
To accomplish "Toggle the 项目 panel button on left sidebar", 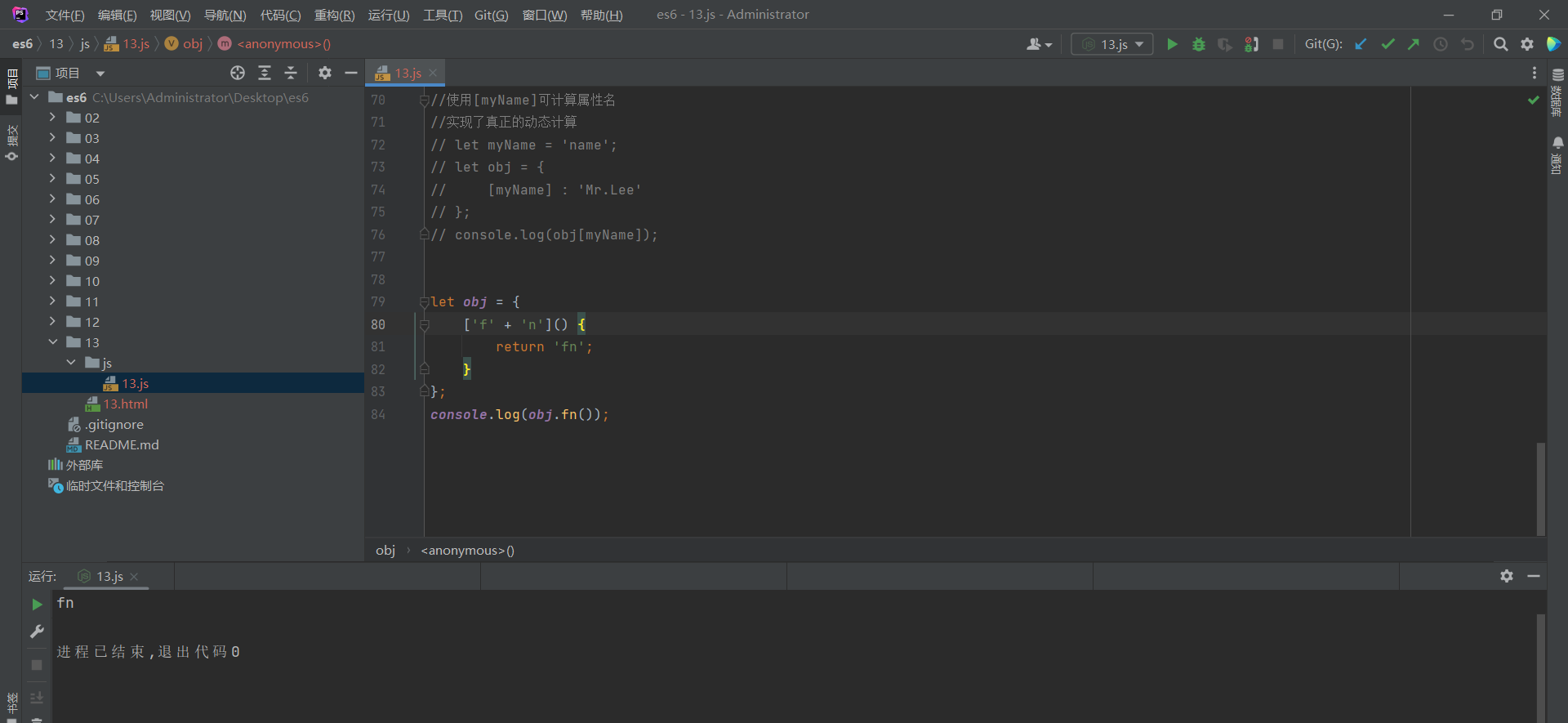I will [11, 87].
